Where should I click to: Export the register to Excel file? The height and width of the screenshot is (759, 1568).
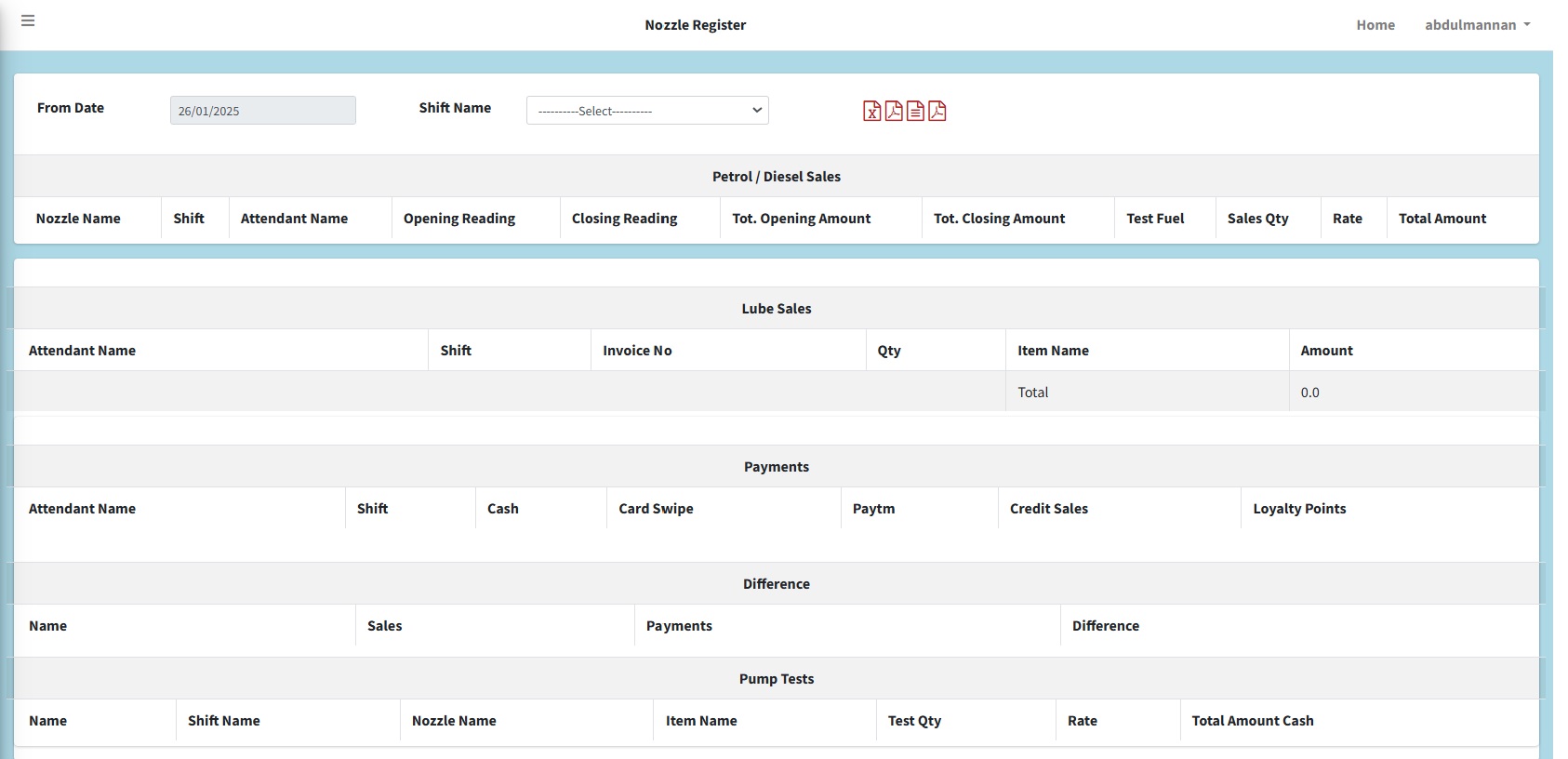(x=871, y=112)
